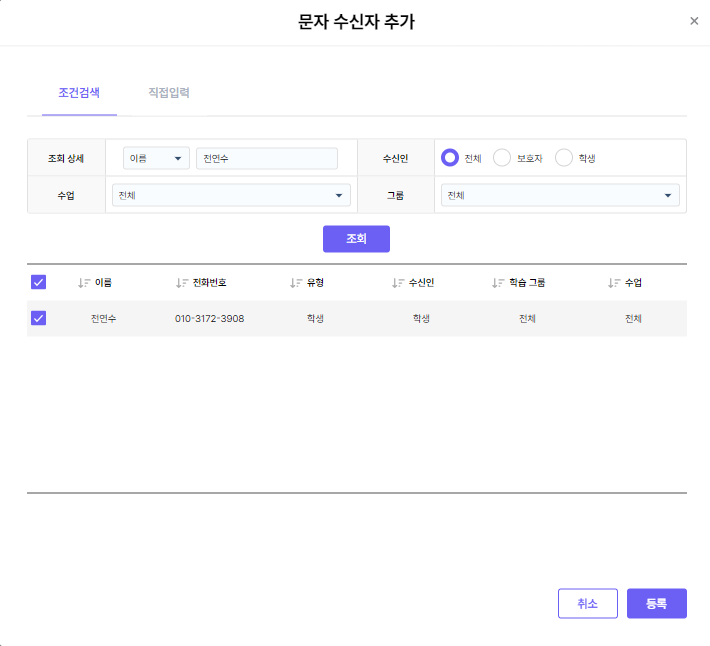Select the 전체 recipient radio button

point(450,158)
